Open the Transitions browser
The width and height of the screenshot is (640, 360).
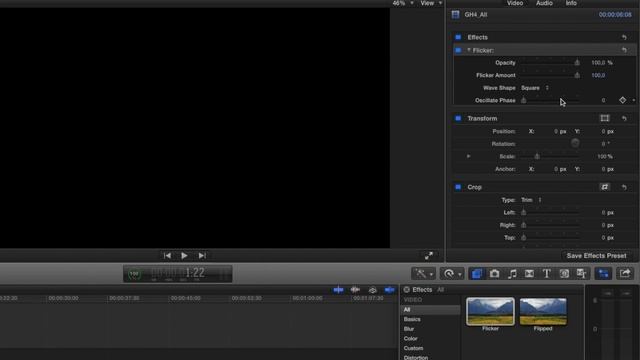tap(529, 273)
